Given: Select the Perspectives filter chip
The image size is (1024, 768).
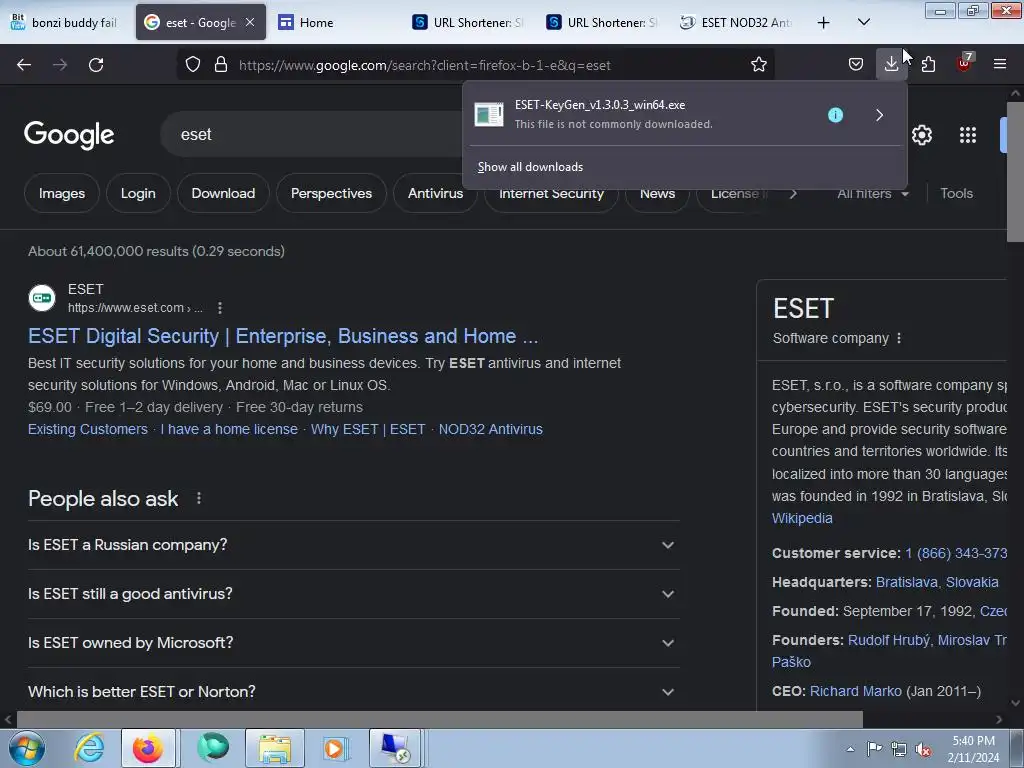Looking at the screenshot, I should 331,193.
